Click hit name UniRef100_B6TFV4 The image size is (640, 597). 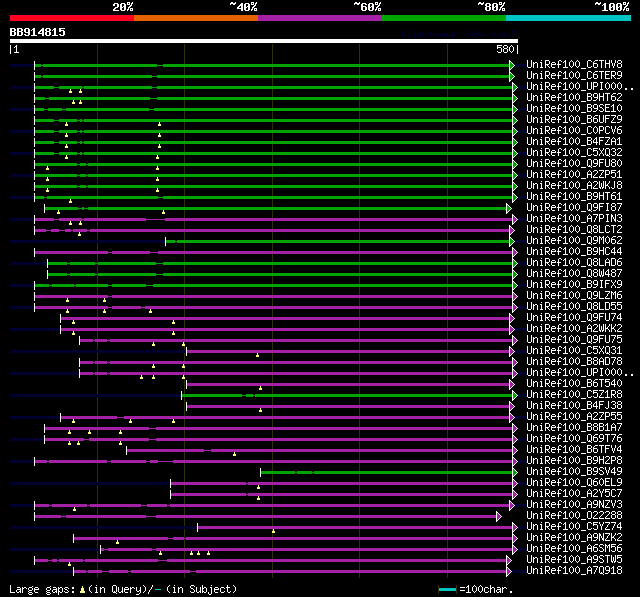pyautogui.click(x=574, y=450)
